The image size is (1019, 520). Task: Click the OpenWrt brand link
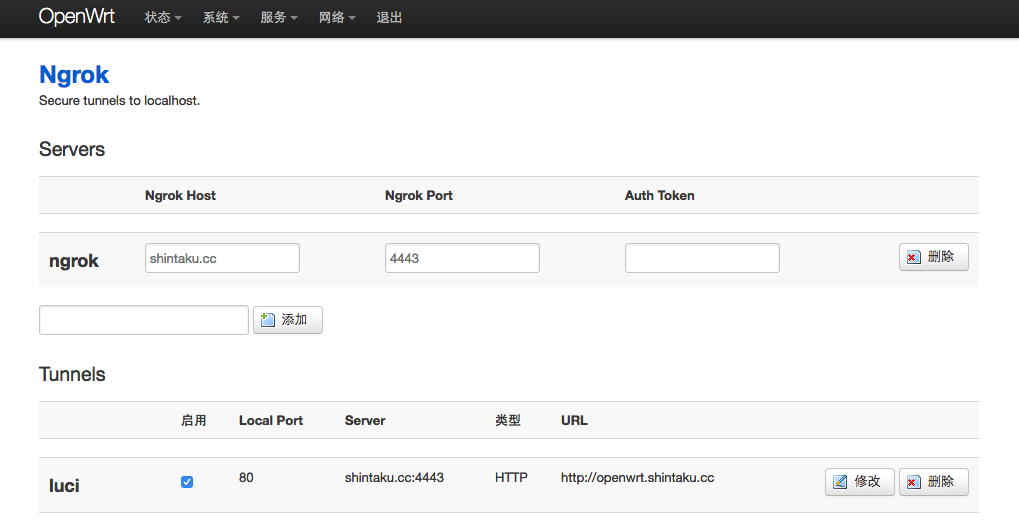click(77, 17)
